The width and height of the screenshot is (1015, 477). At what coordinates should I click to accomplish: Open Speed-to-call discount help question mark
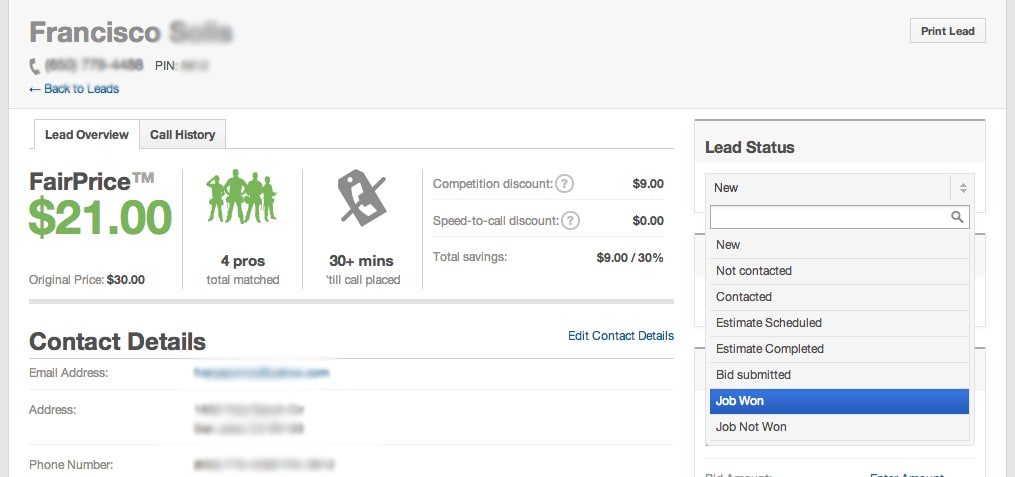coord(570,221)
